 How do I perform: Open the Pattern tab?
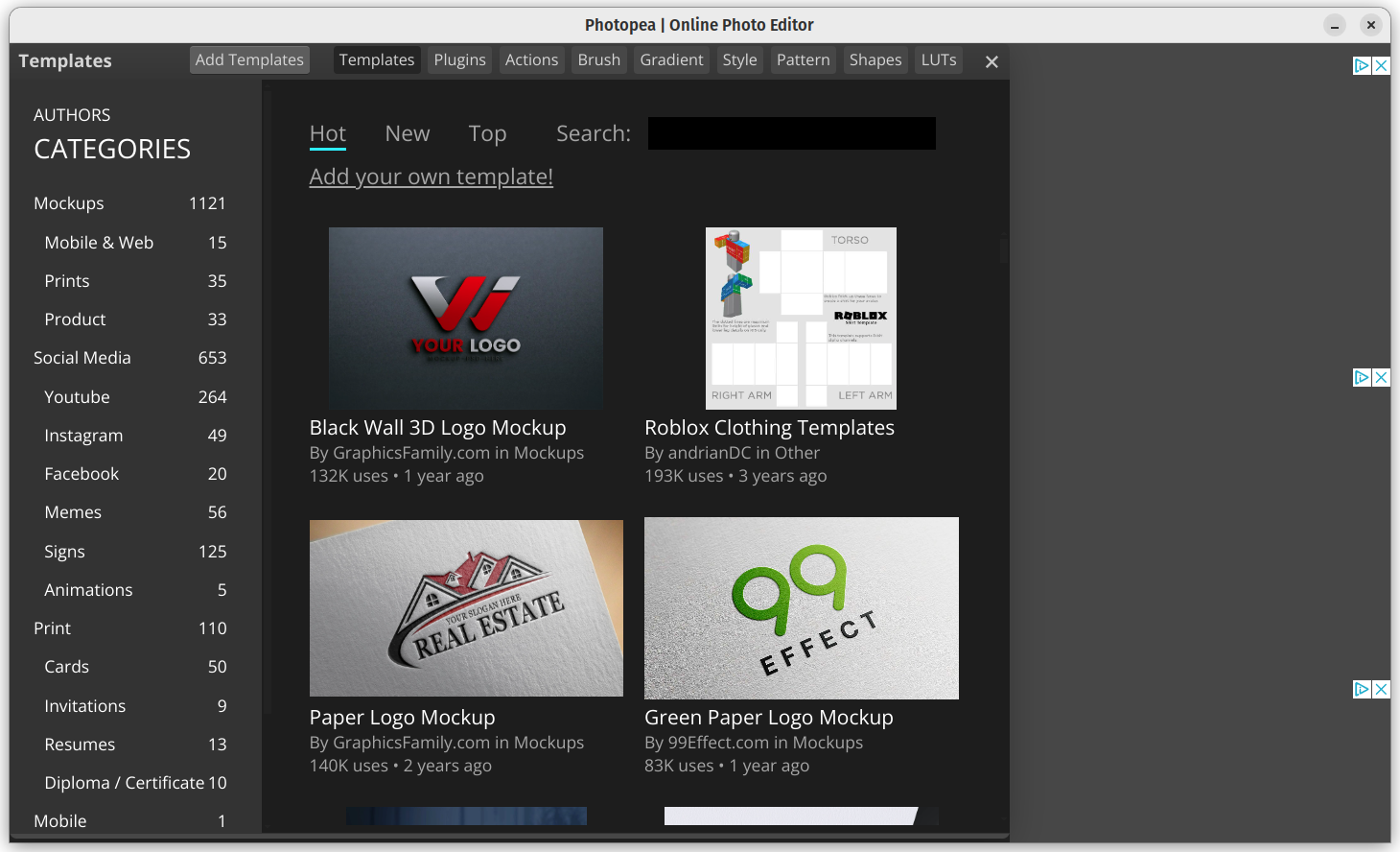[x=804, y=59]
